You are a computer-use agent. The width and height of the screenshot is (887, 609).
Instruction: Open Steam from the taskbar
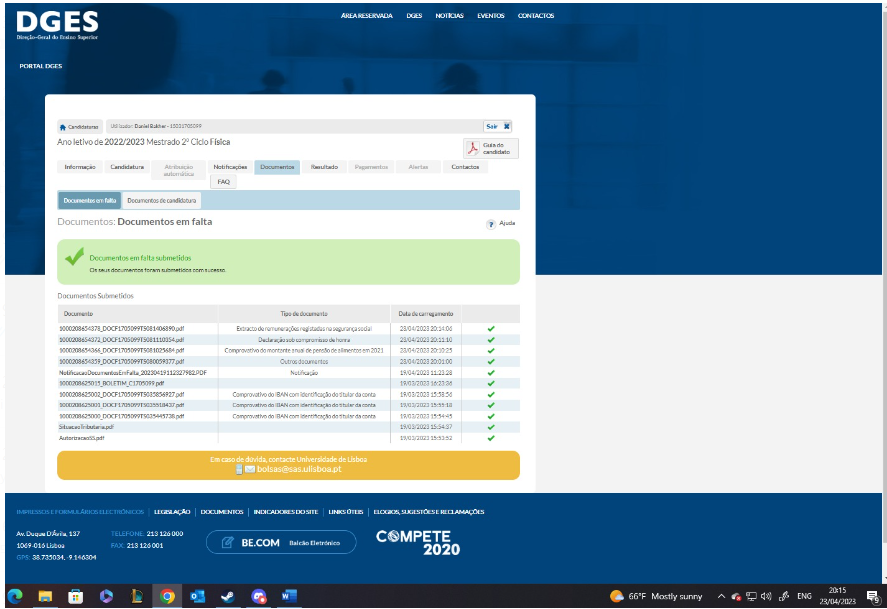point(228,596)
